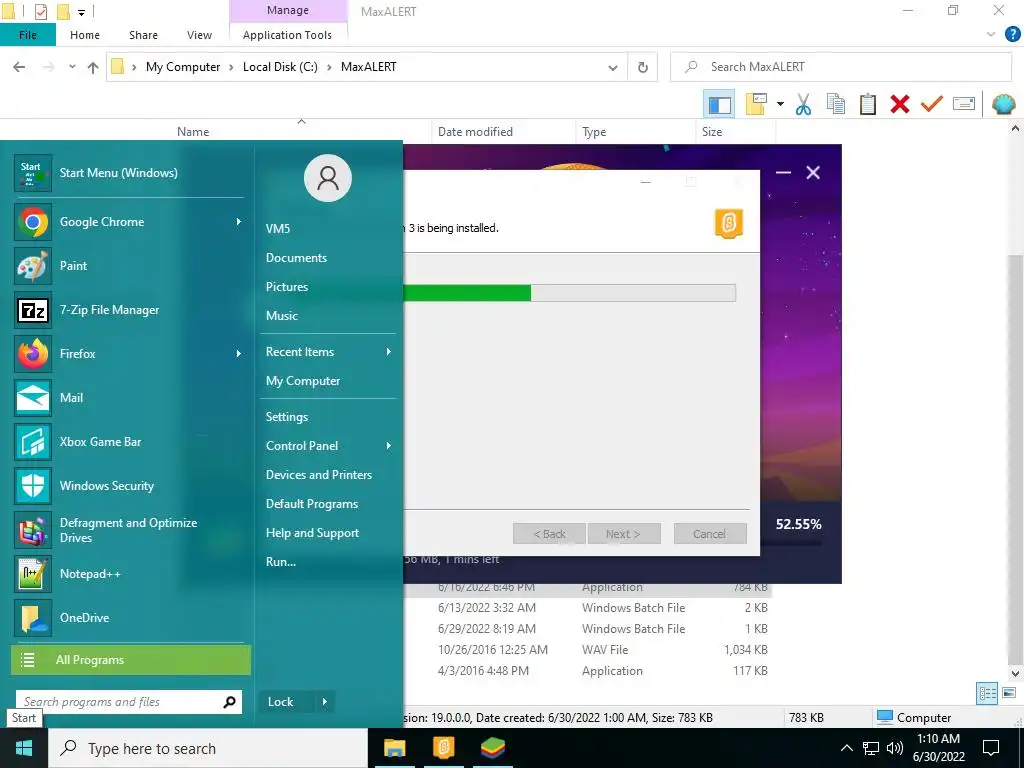Screen dimensions: 1024x768
Task: Click the orange checkmark Properties icon
Action: (931, 104)
